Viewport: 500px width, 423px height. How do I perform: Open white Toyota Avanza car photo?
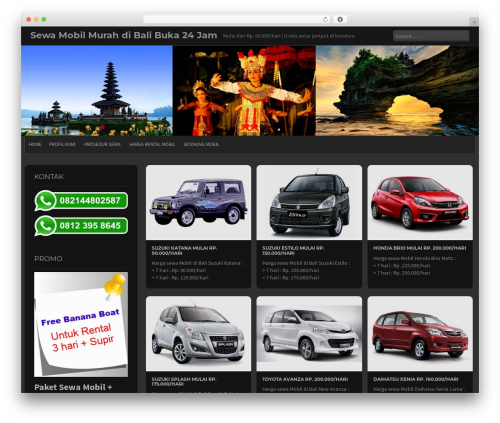coord(309,333)
